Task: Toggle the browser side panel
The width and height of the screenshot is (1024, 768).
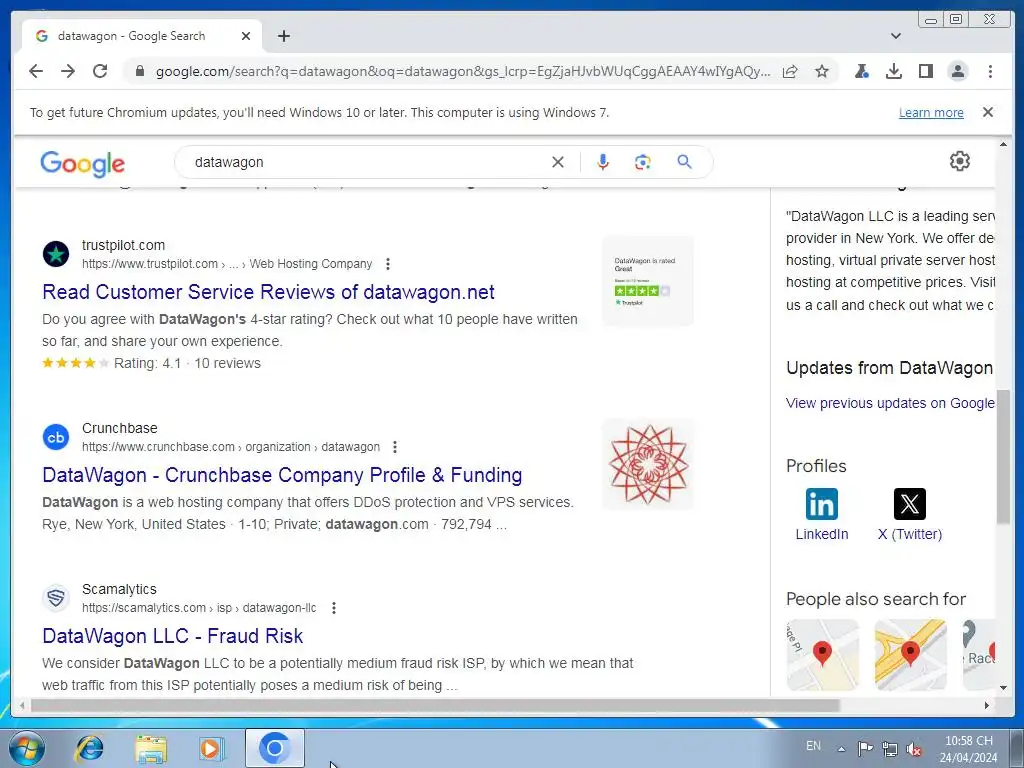Action: pyautogui.click(x=925, y=71)
